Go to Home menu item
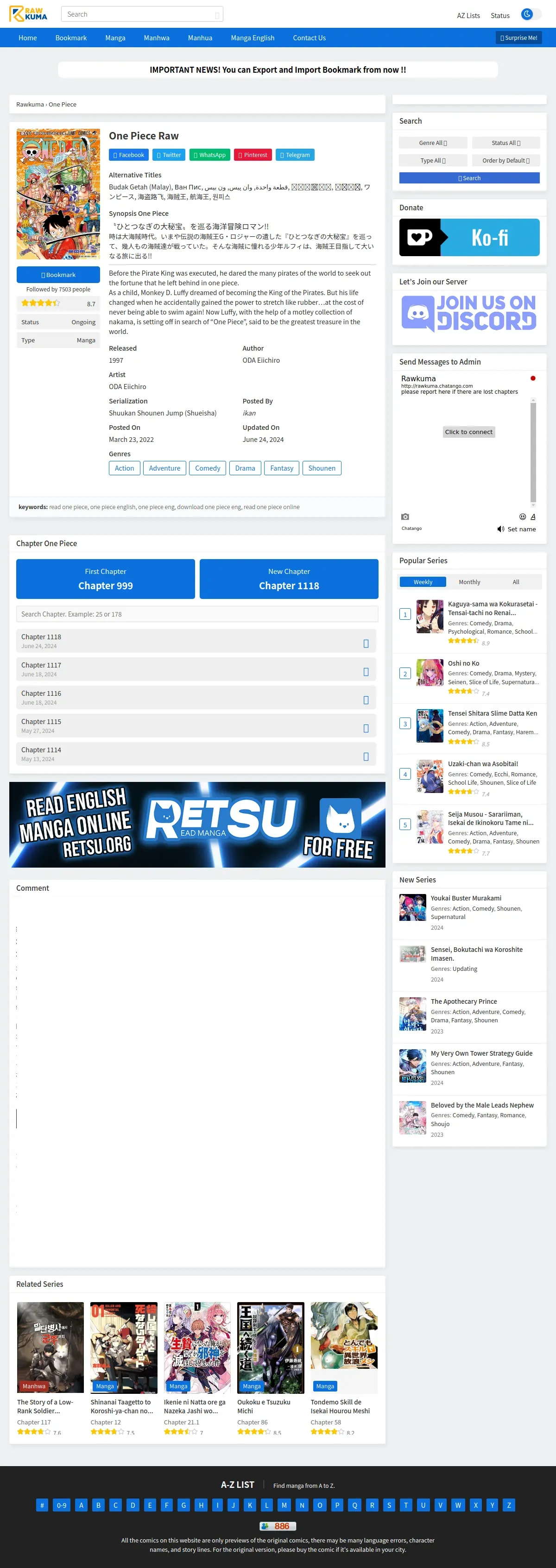Image resolution: width=556 pixels, height=1568 pixels. click(x=27, y=38)
